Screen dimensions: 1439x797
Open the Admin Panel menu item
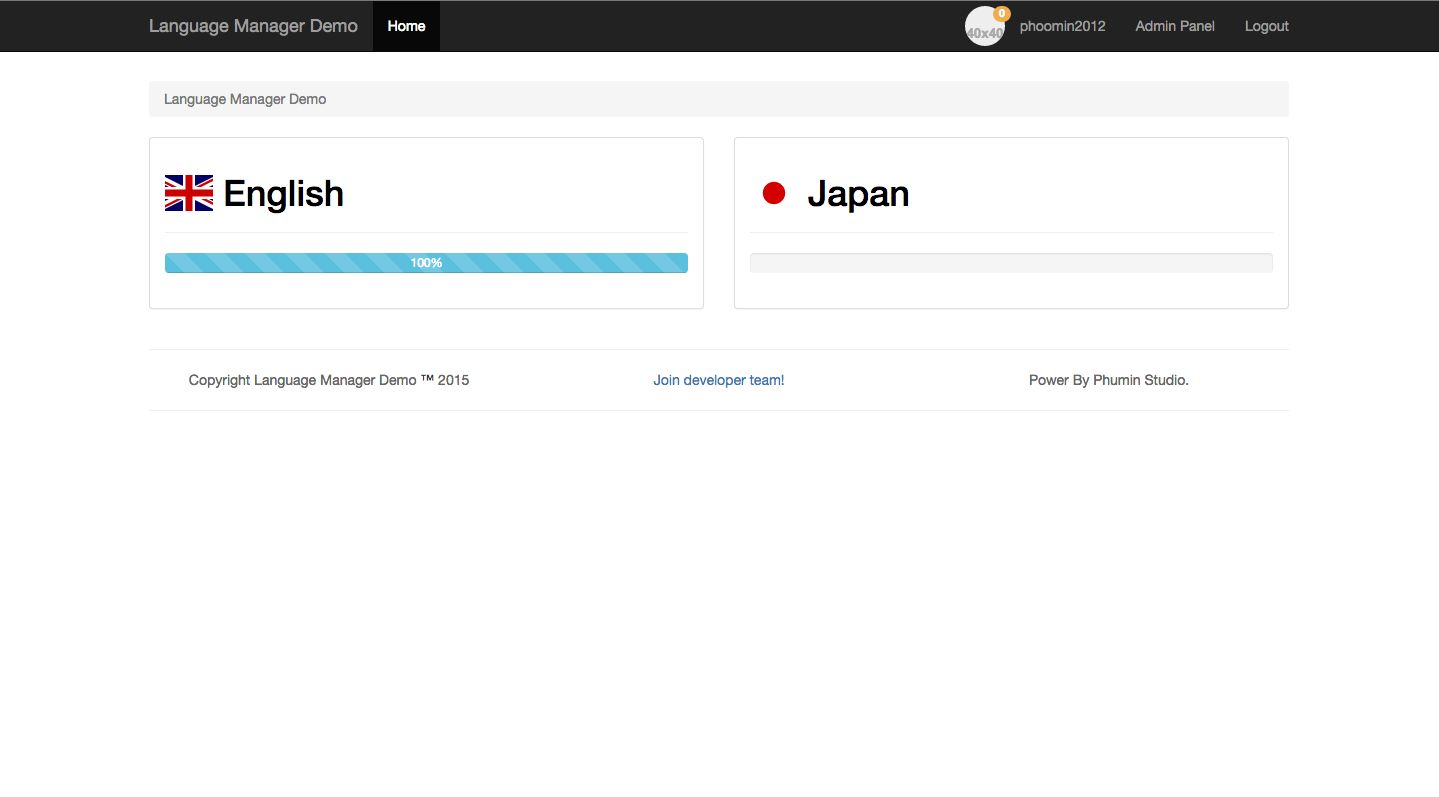click(x=1174, y=26)
